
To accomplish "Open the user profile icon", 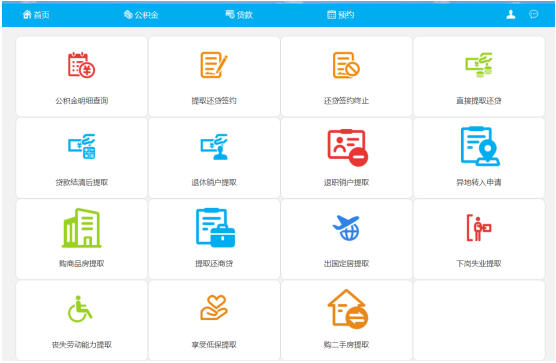I will pyautogui.click(x=511, y=14).
